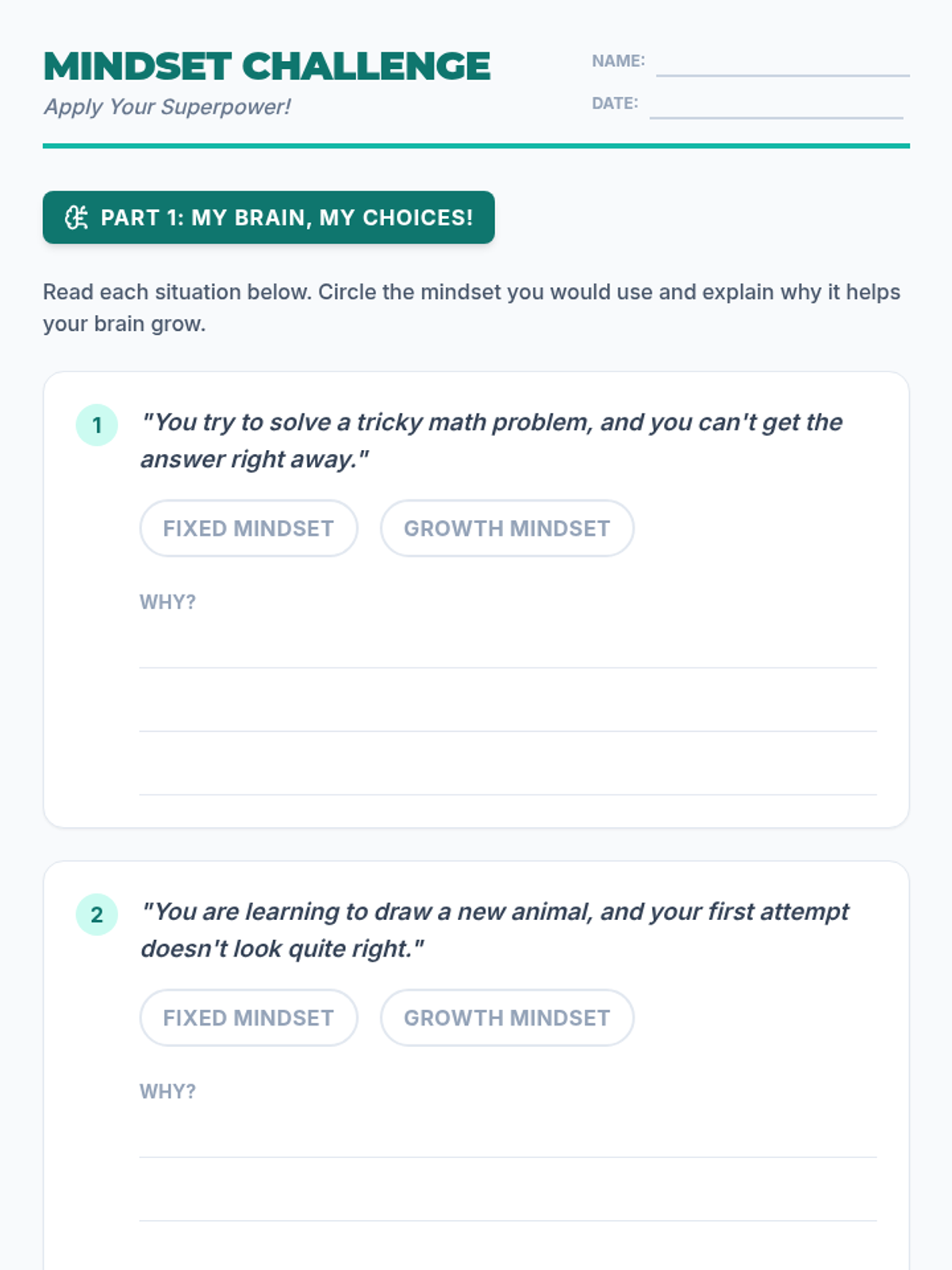Click the instructions paragraph starting Read each situation
Screen dimensions: 952x1270
coord(471,308)
